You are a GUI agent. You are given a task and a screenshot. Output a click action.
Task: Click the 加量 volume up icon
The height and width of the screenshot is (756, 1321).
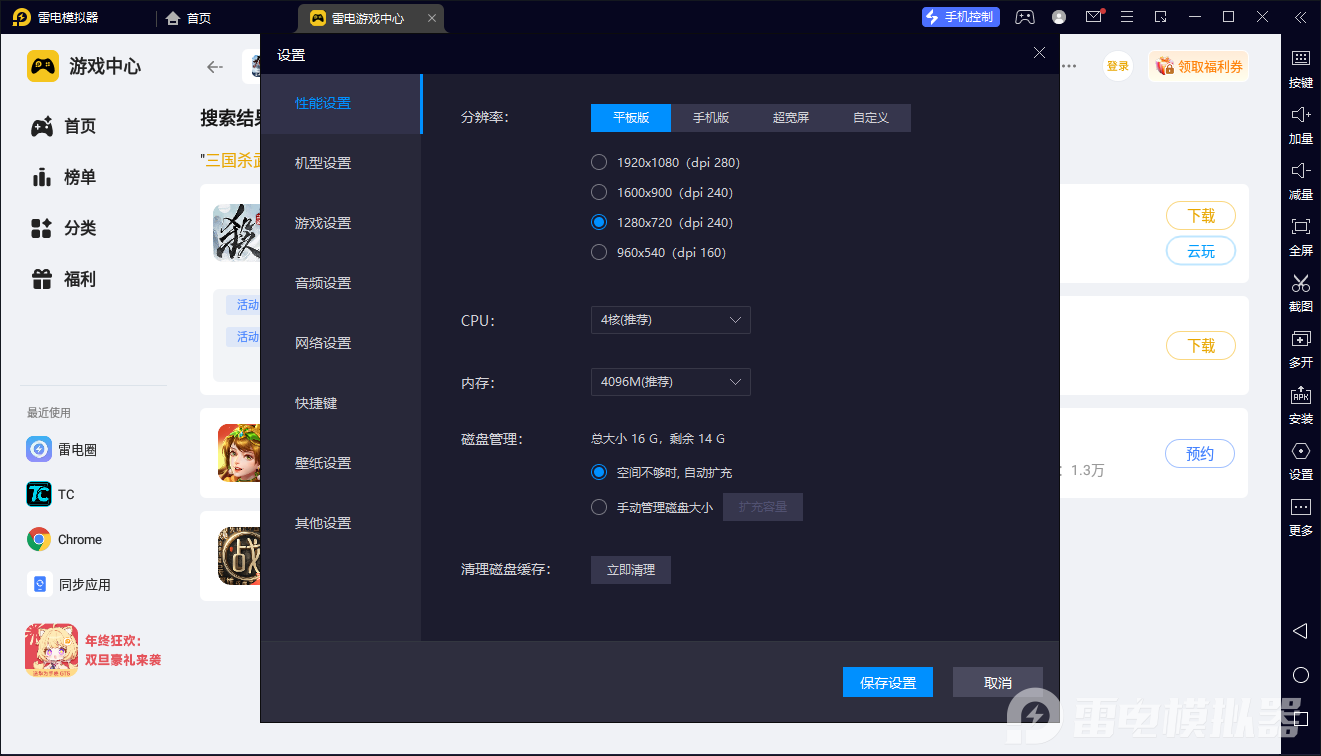coord(1300,115)
